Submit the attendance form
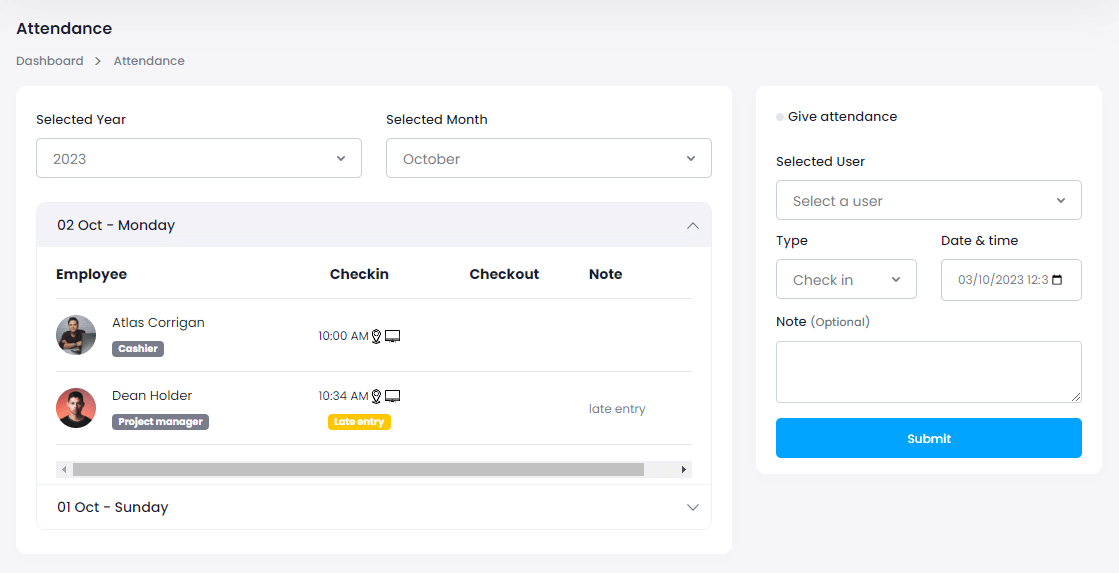Viewport: 1119px width, 573px height. (929, 438)
